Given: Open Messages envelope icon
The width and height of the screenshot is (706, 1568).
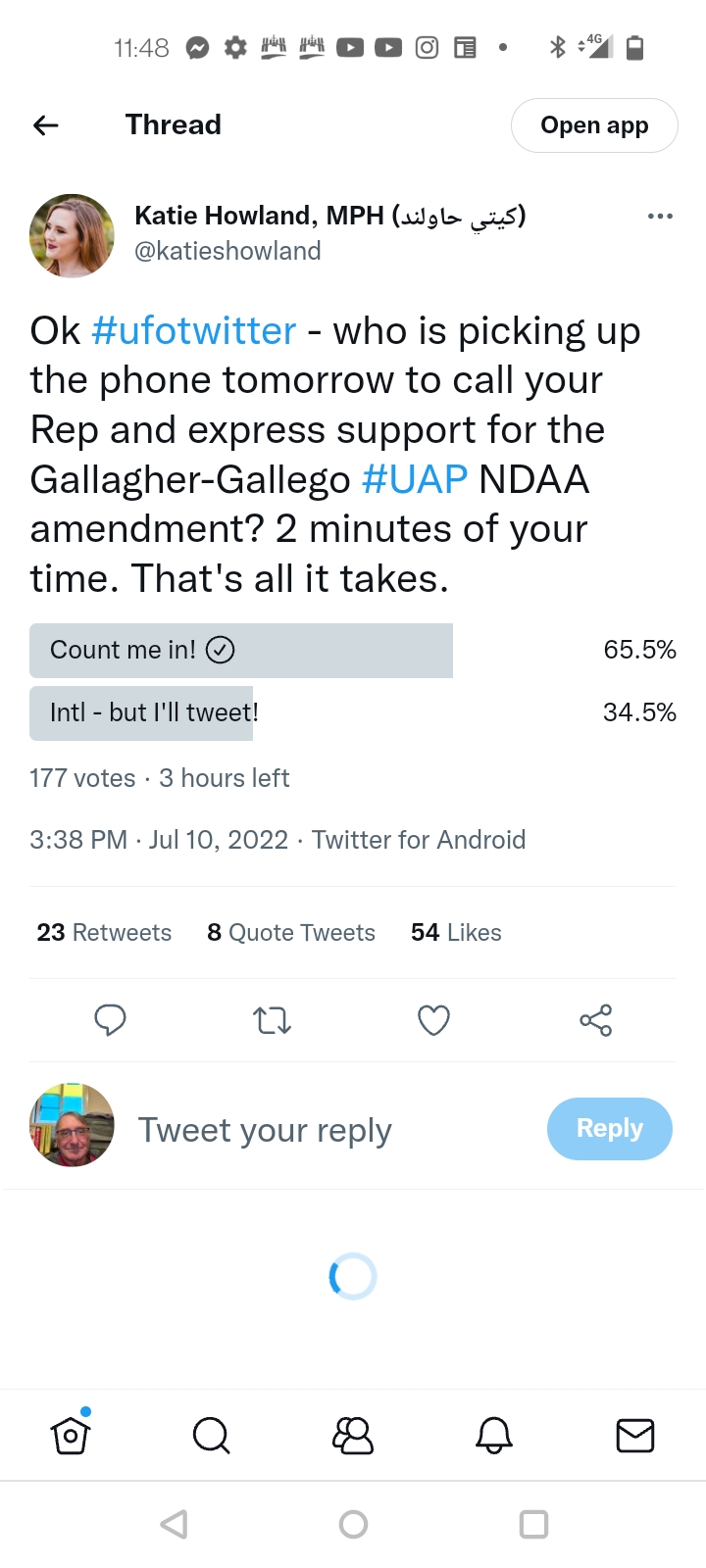Looking at the screenshot, I should (x=634, y=1436).
